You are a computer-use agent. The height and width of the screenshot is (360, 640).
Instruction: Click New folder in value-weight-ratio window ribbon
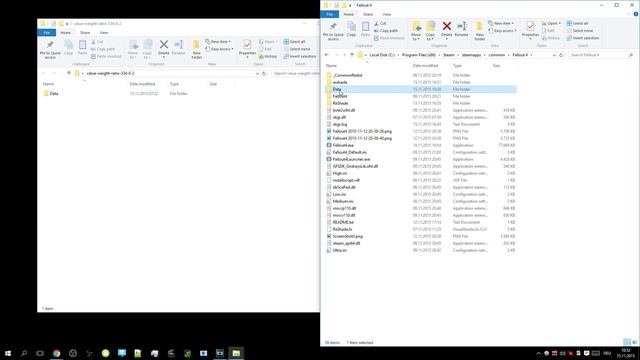[x=196, y=49]
